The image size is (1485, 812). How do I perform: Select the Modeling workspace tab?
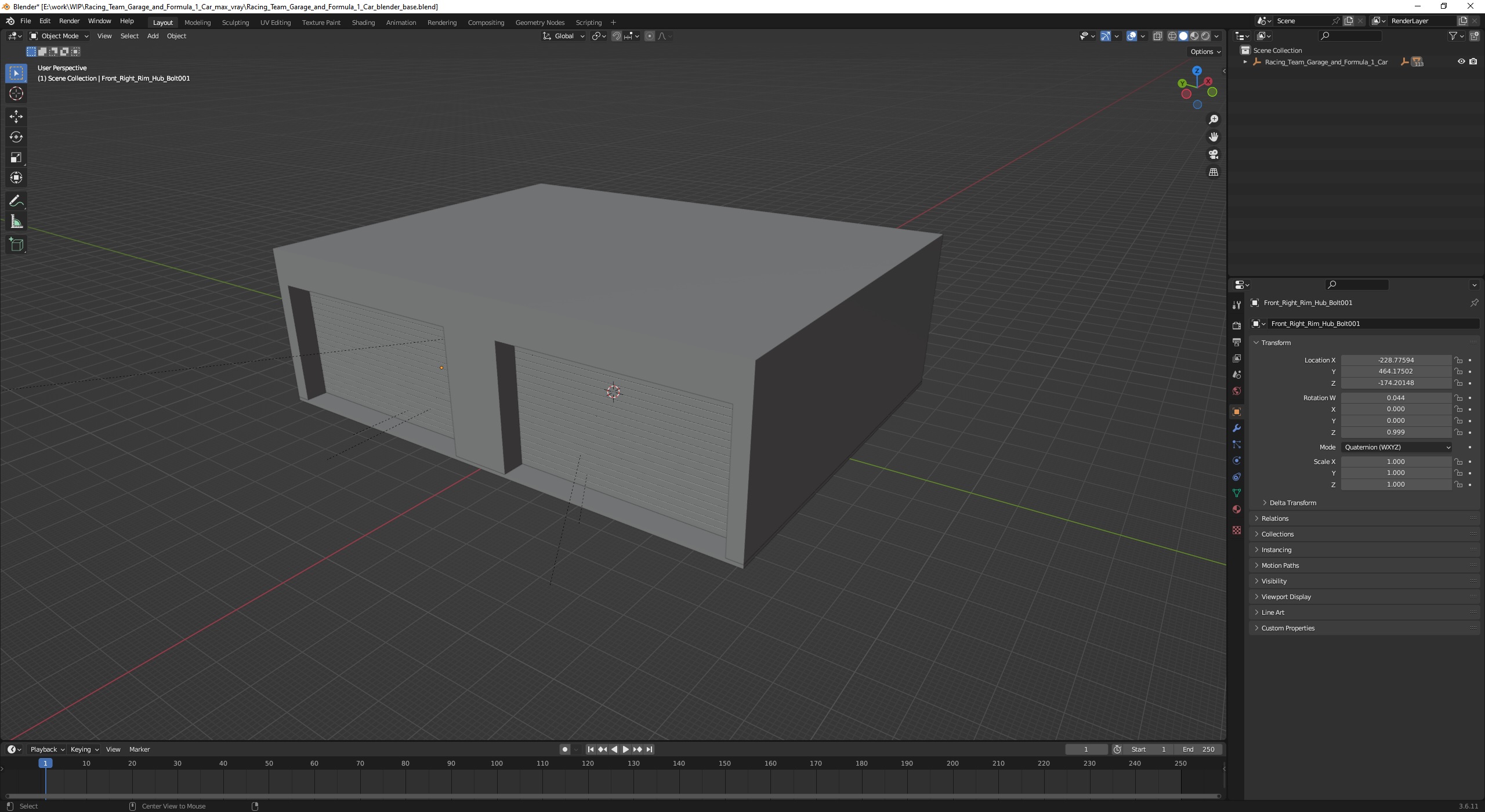197,22
